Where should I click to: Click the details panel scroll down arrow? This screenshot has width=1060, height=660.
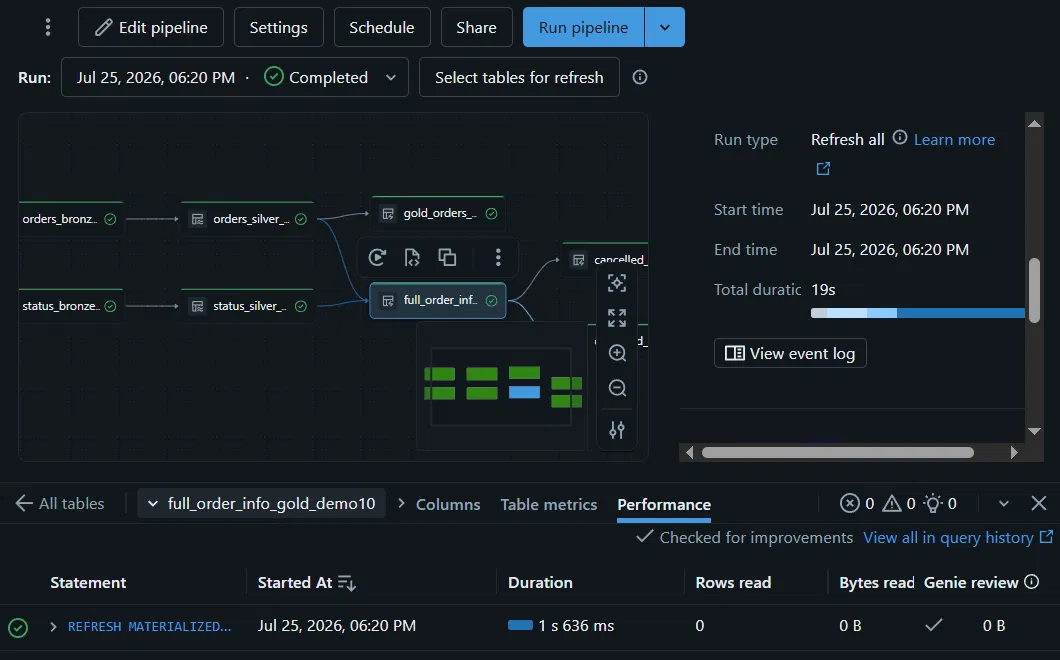coord(1034,431)
